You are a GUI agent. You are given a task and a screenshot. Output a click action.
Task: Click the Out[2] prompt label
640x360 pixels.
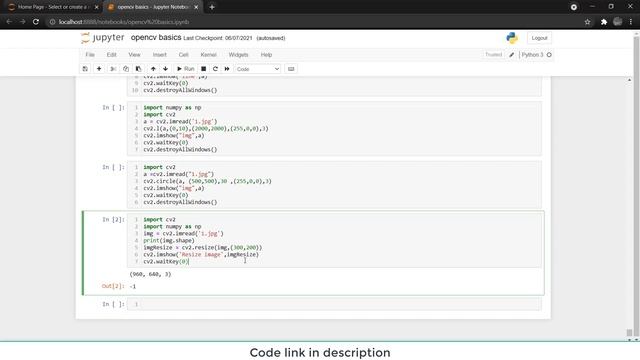pos(113,286)
